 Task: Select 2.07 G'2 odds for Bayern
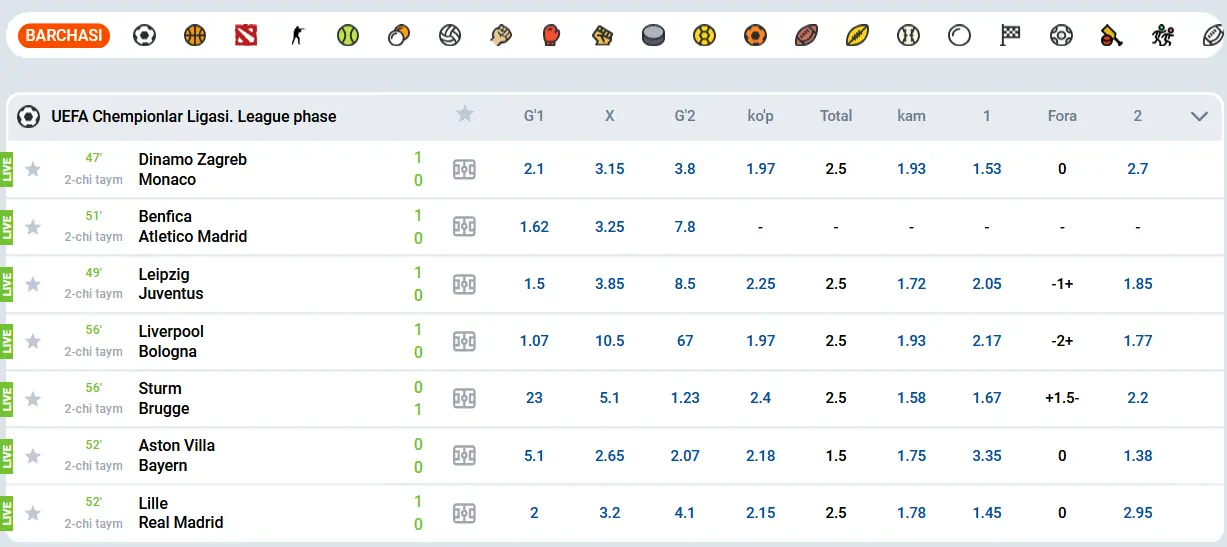click(x=685, y=456)
